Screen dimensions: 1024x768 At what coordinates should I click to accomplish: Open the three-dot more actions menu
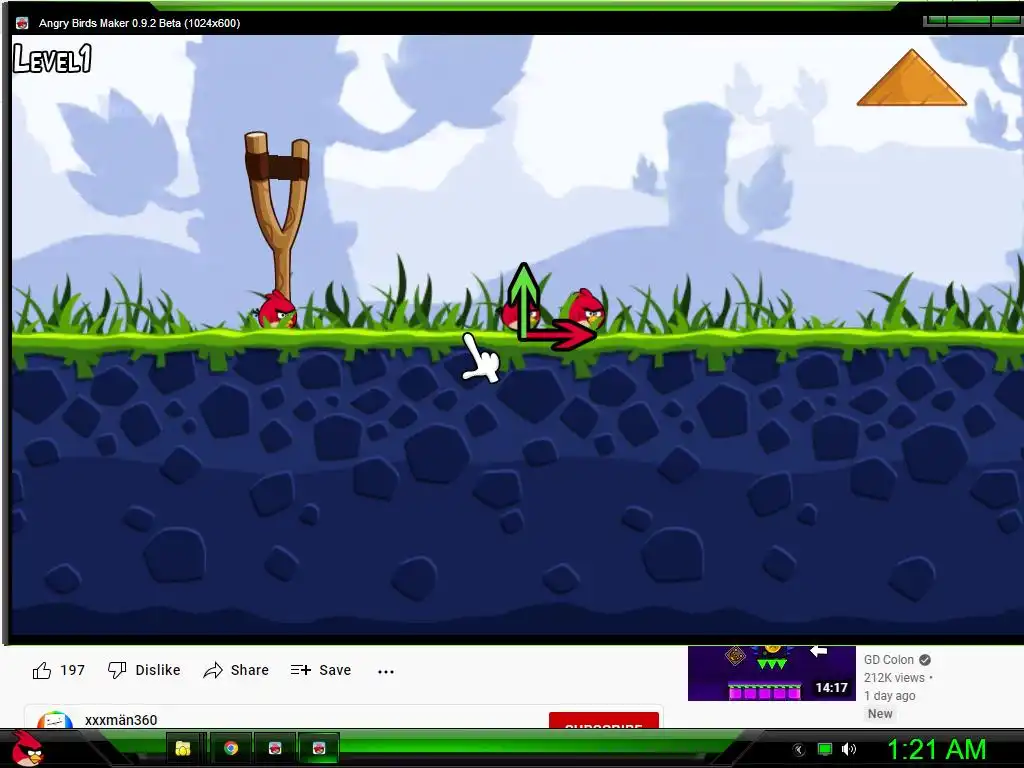click(386, 671)
